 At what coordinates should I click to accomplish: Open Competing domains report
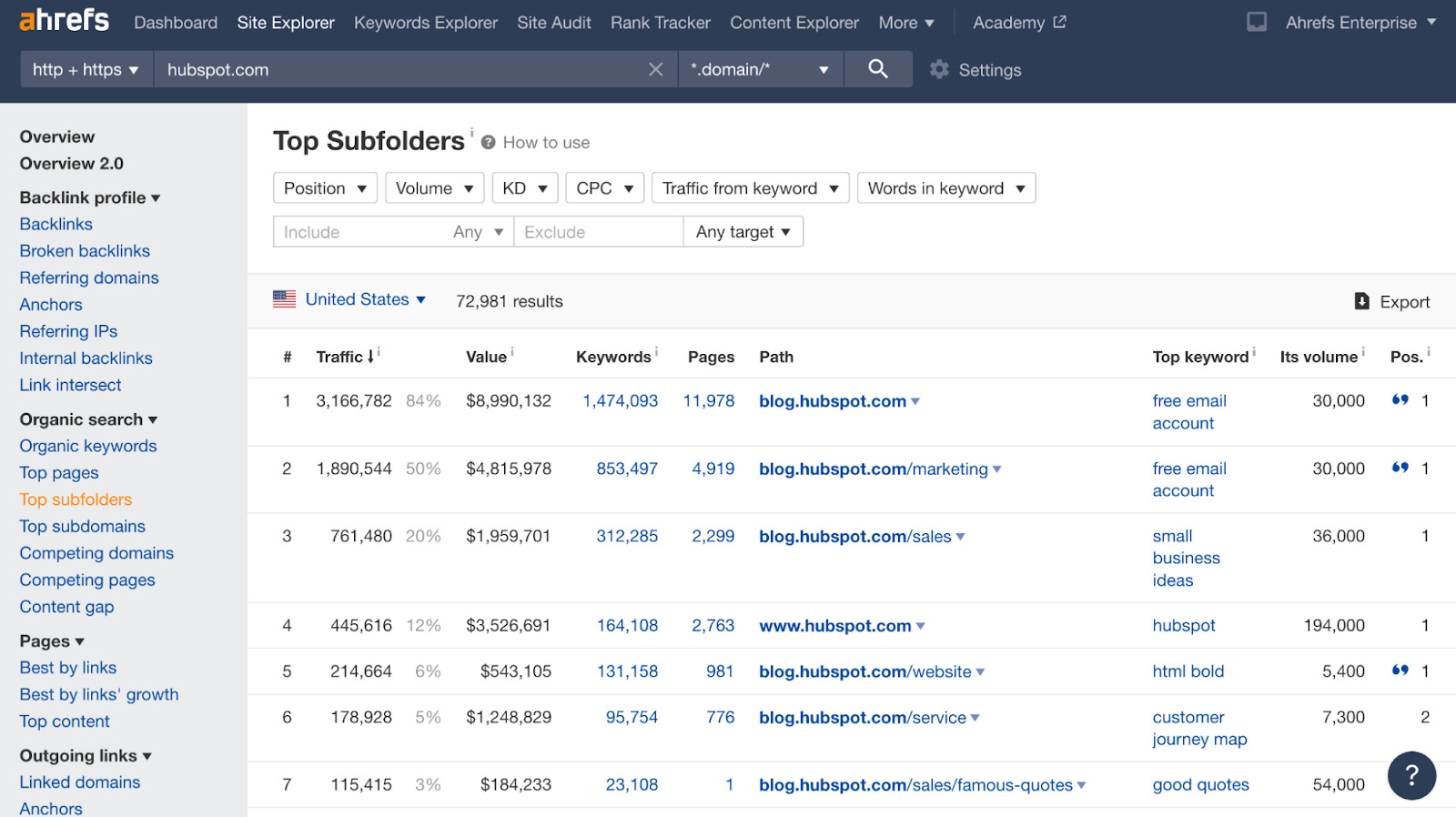[x=96, y=553]
